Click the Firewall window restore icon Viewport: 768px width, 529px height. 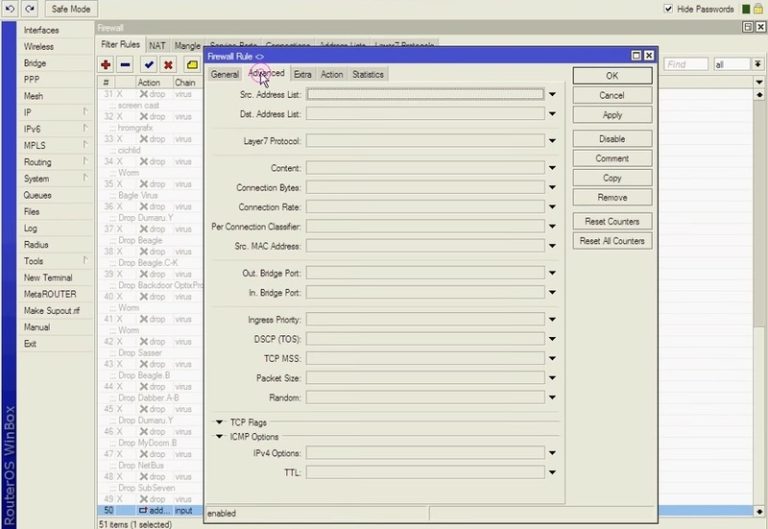[x=748, y=27]
